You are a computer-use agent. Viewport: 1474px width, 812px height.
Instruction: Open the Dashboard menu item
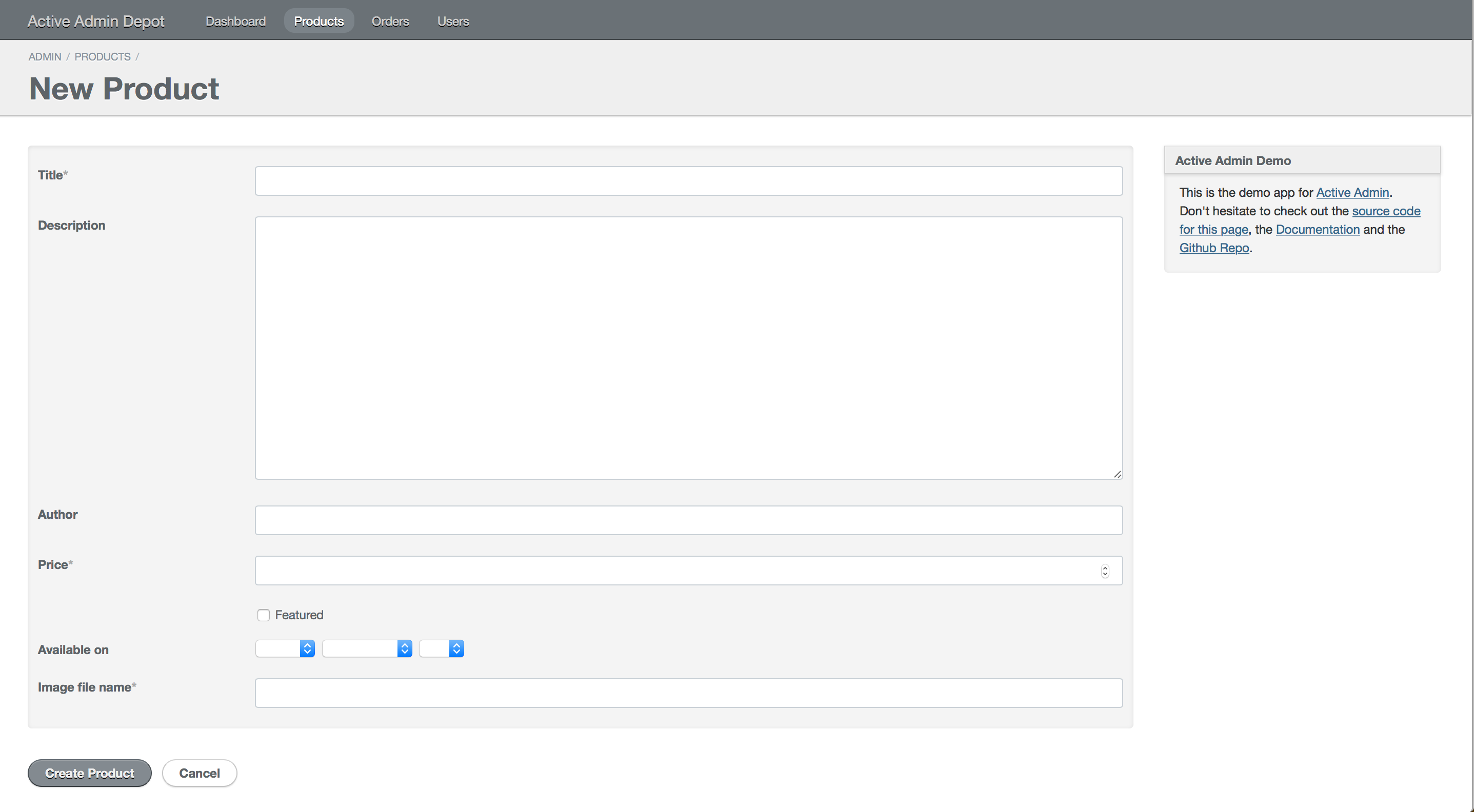235,21
